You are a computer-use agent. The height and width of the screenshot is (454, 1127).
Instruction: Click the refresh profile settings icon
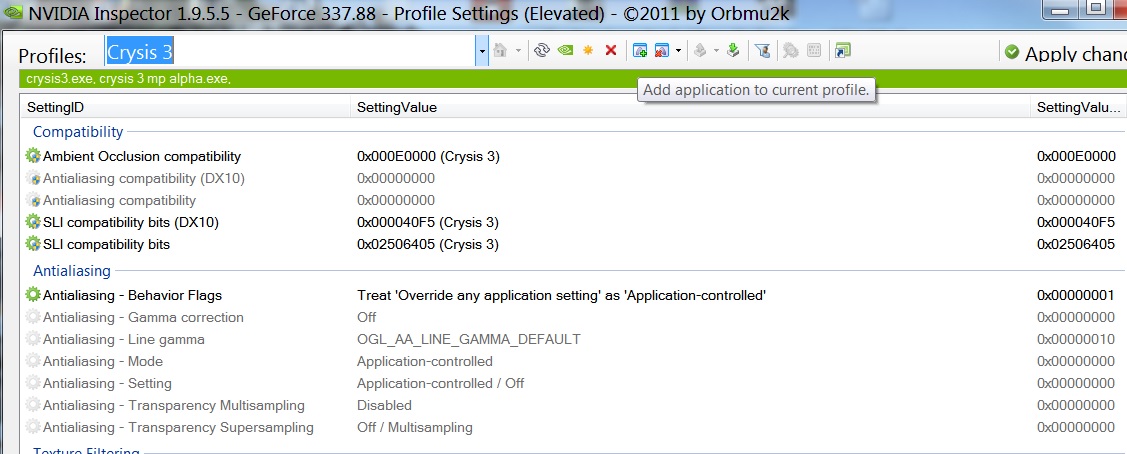[543, 51]
